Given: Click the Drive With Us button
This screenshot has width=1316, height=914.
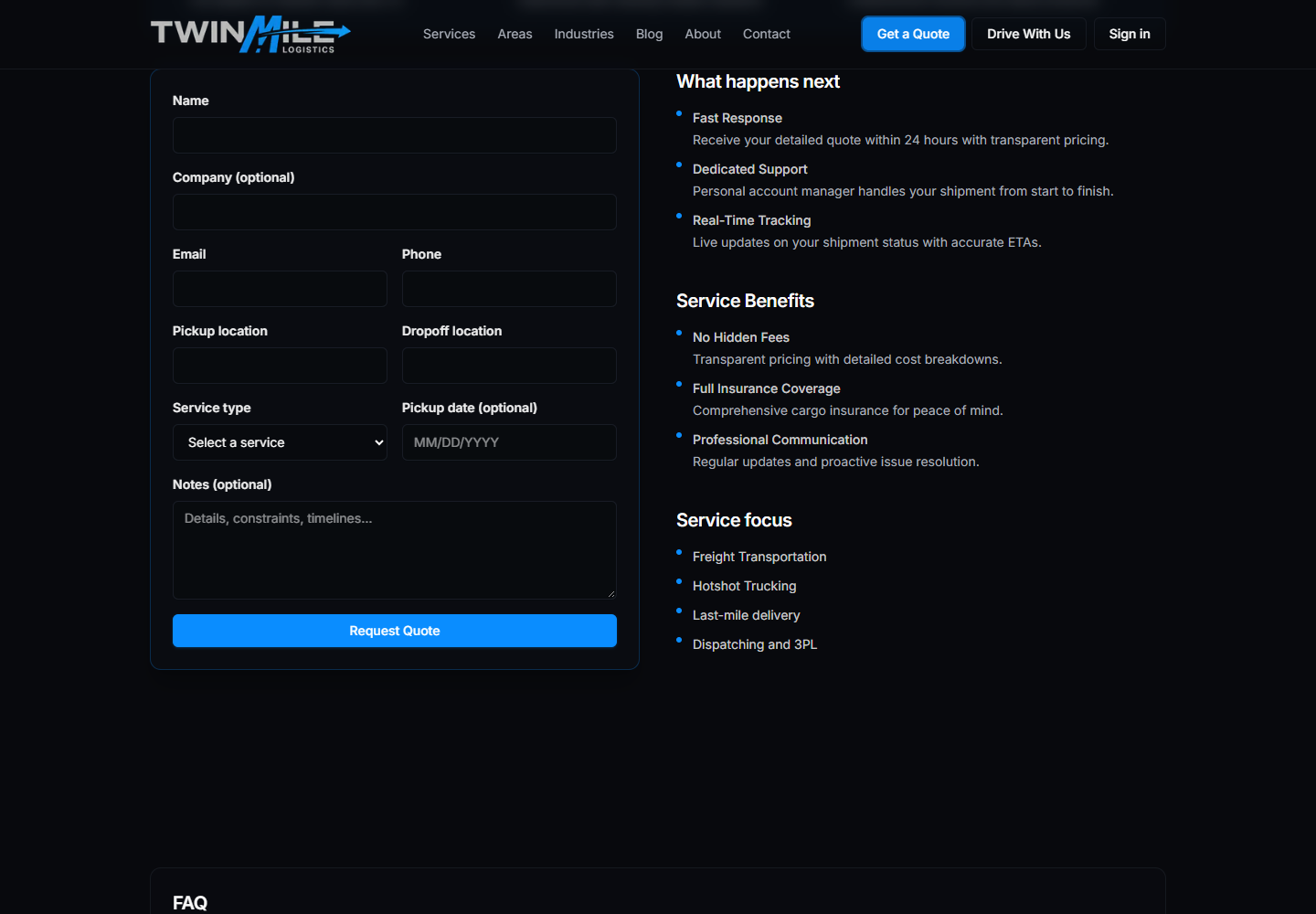Looking at the screenshot, I should 1028,34.
